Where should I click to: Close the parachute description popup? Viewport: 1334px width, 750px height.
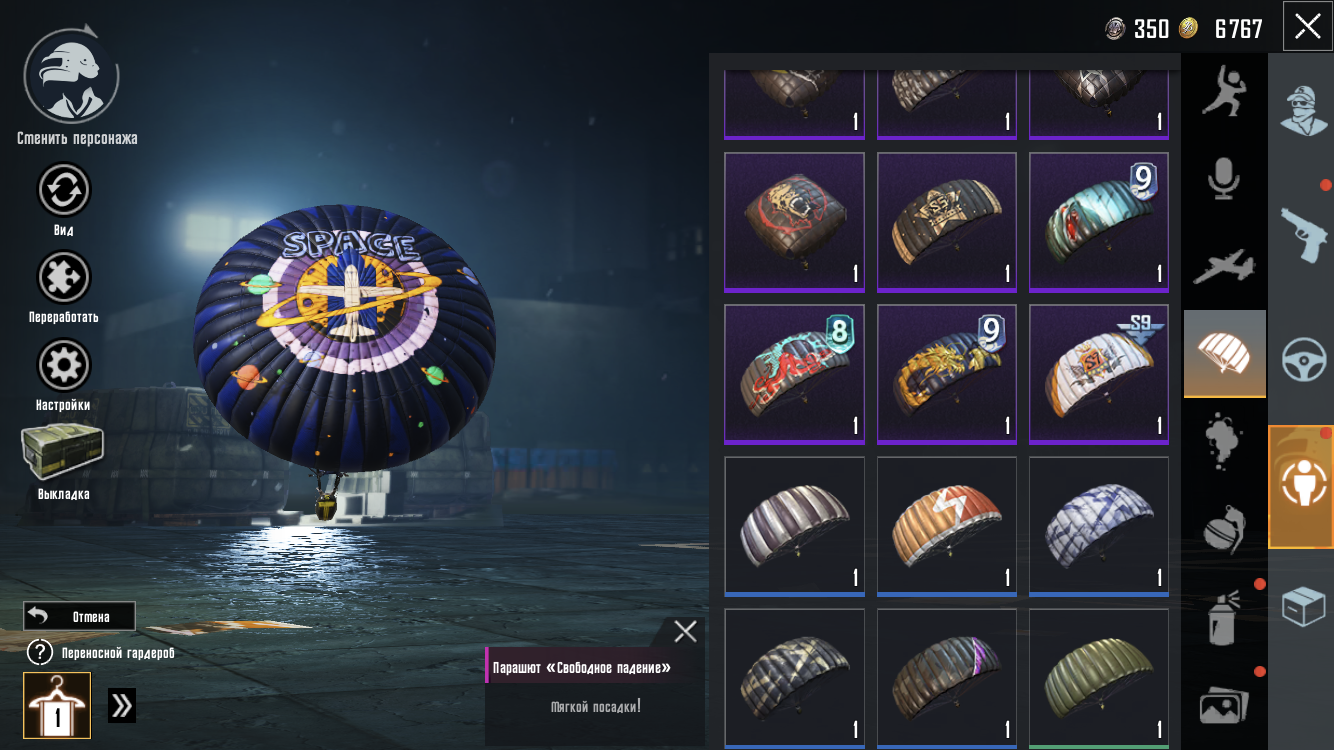pos(685,631)
